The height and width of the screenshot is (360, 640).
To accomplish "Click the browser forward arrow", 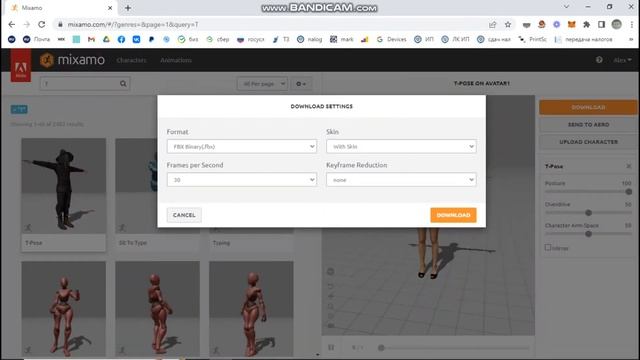I will click(27, 24).
